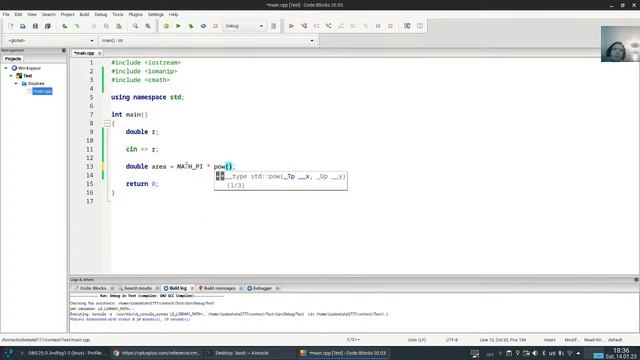
Task: Click the red Debug/Continue arrow icon
Action: [291, 26]
